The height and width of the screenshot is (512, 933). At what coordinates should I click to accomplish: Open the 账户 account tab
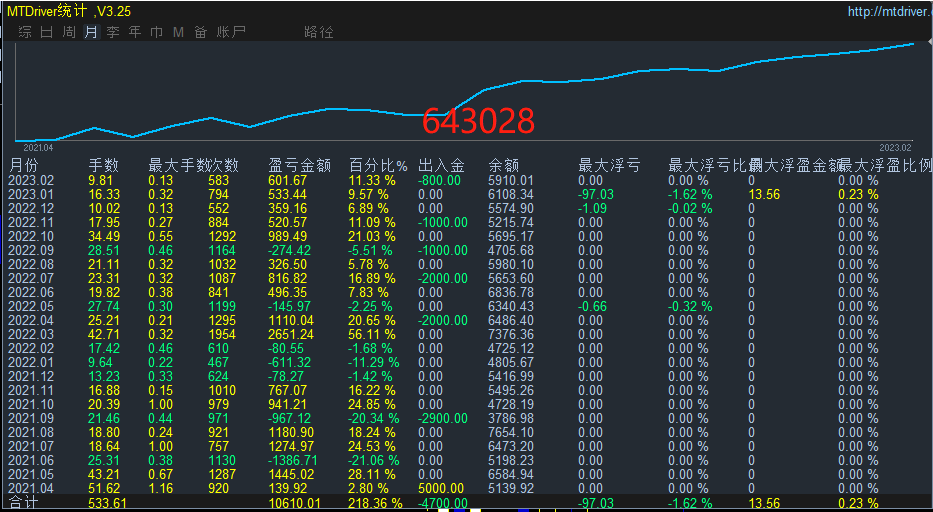[x=231, y=32]
